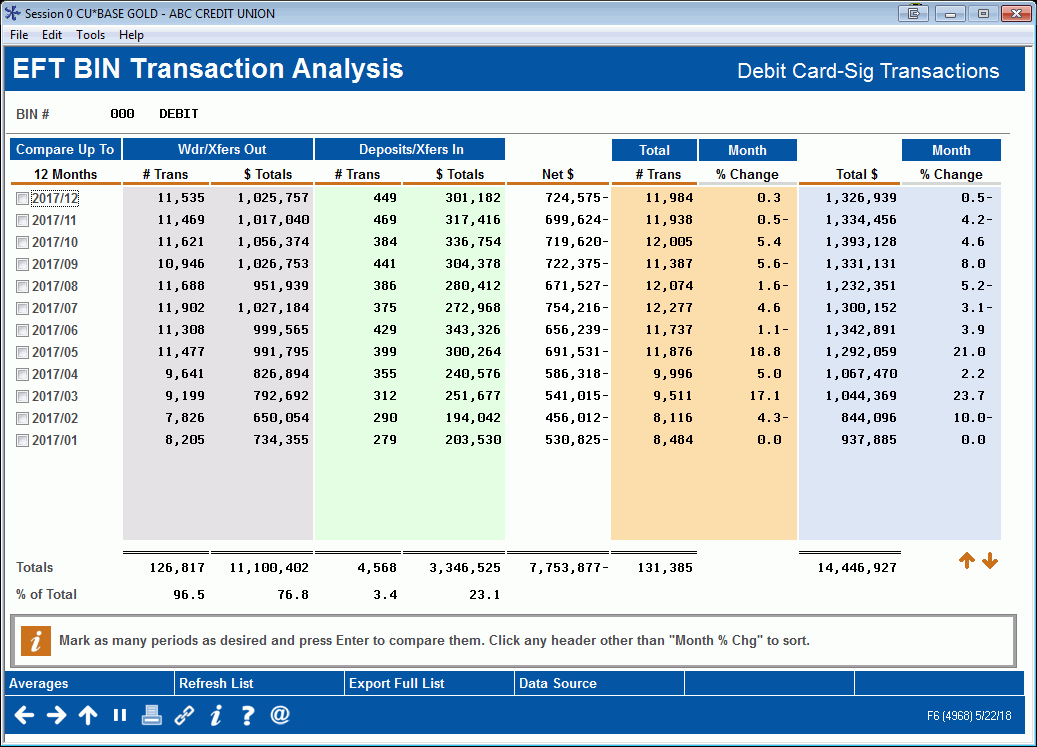
Task: Sort ascending with the orange up arrow
Action: point(967,560)
